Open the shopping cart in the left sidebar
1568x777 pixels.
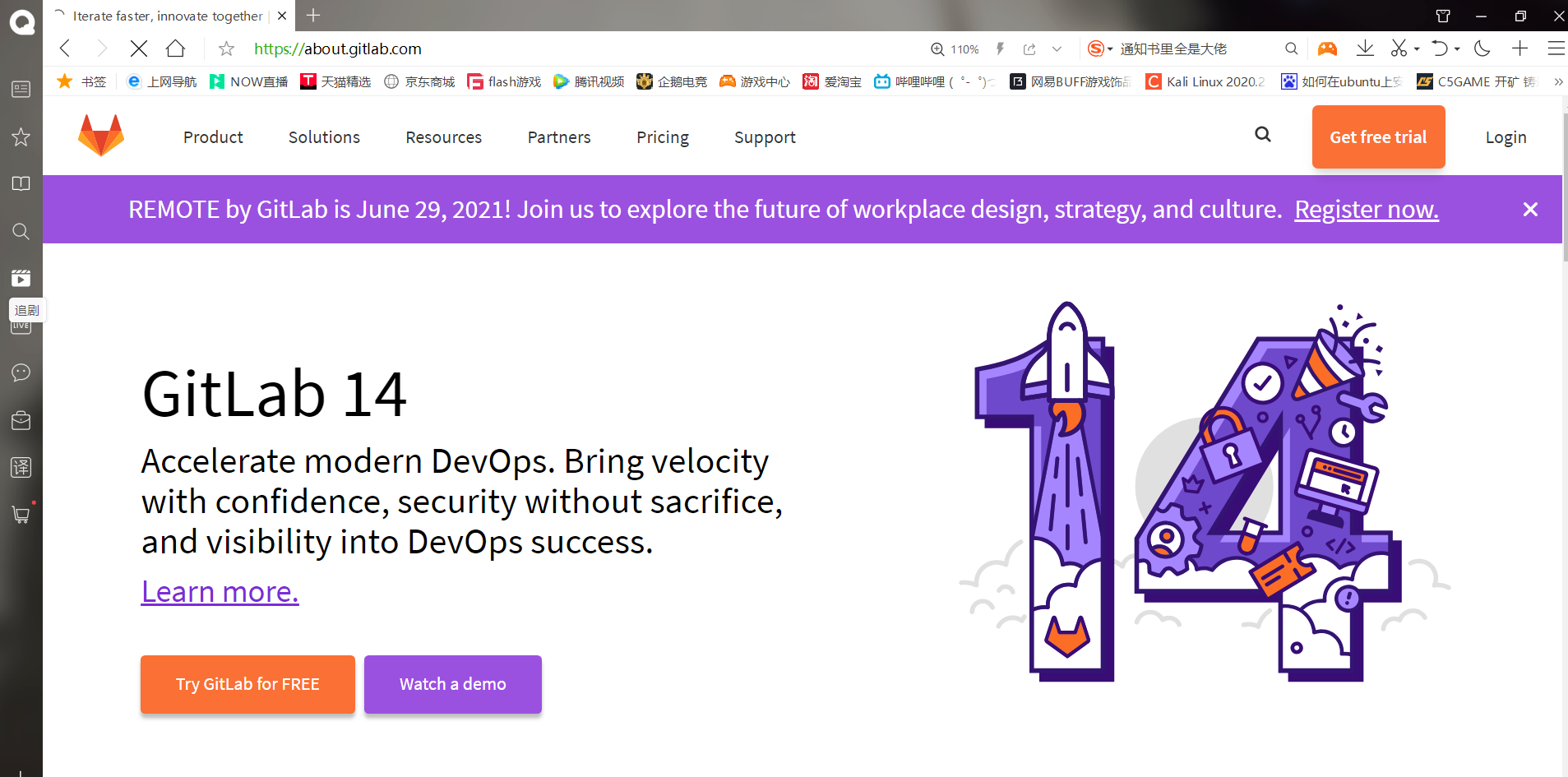[21, 514]
